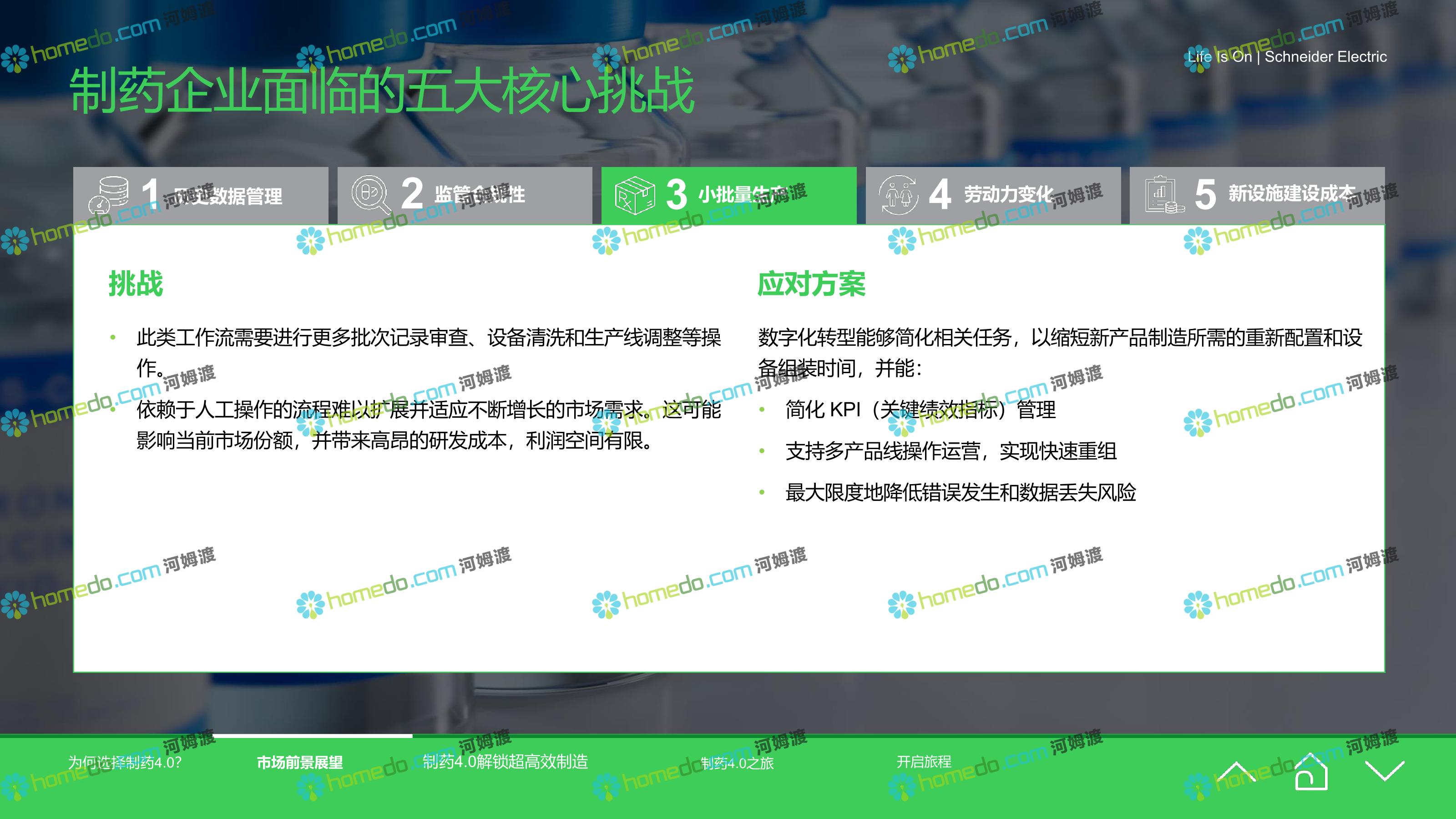Click the Life Is On Schneider Electric logo

1287,56
